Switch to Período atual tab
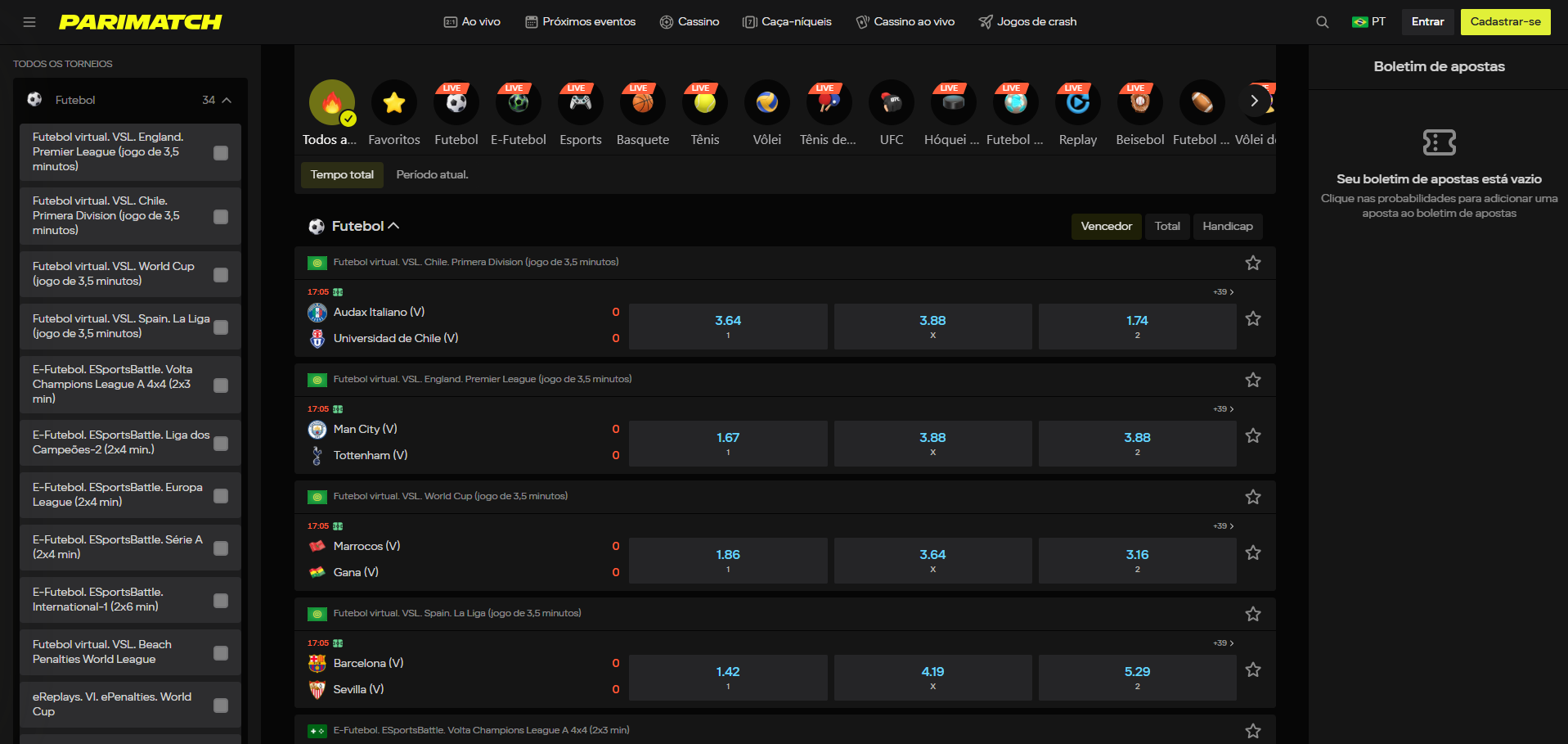The width and height of the screenshot is (1568, 744). 432,175
